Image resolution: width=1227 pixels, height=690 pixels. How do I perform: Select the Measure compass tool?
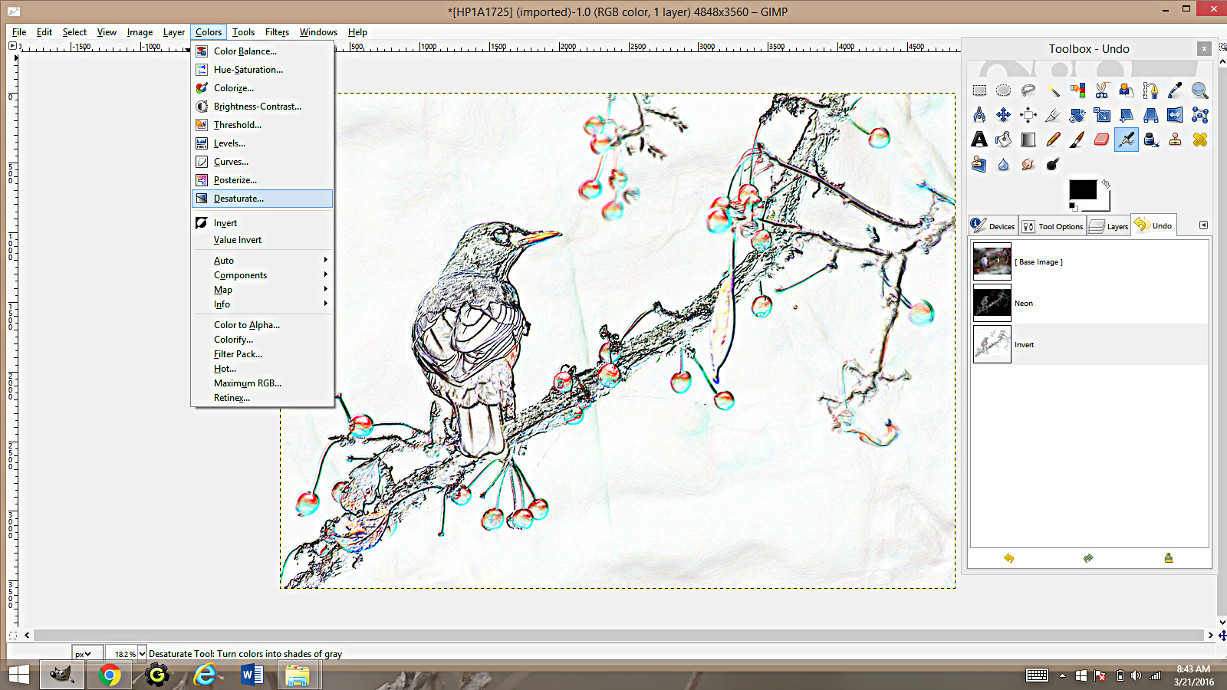coord(979,114)
